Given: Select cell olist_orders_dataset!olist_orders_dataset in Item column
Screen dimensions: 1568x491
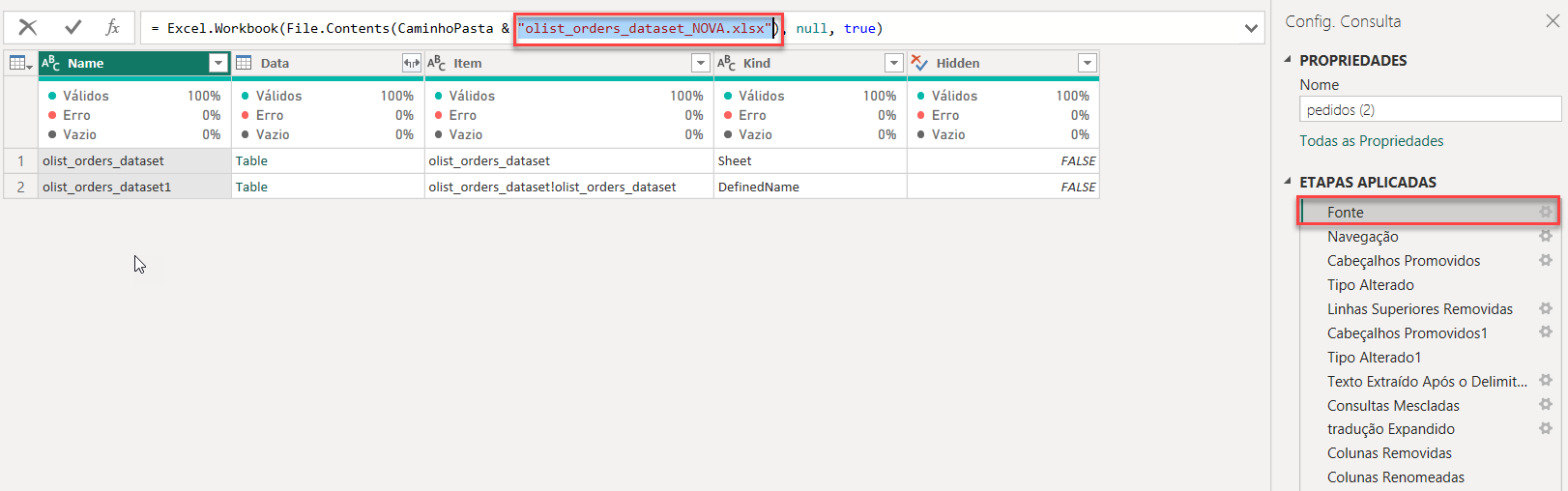Looking at the screenshot, I should point(569,187).
